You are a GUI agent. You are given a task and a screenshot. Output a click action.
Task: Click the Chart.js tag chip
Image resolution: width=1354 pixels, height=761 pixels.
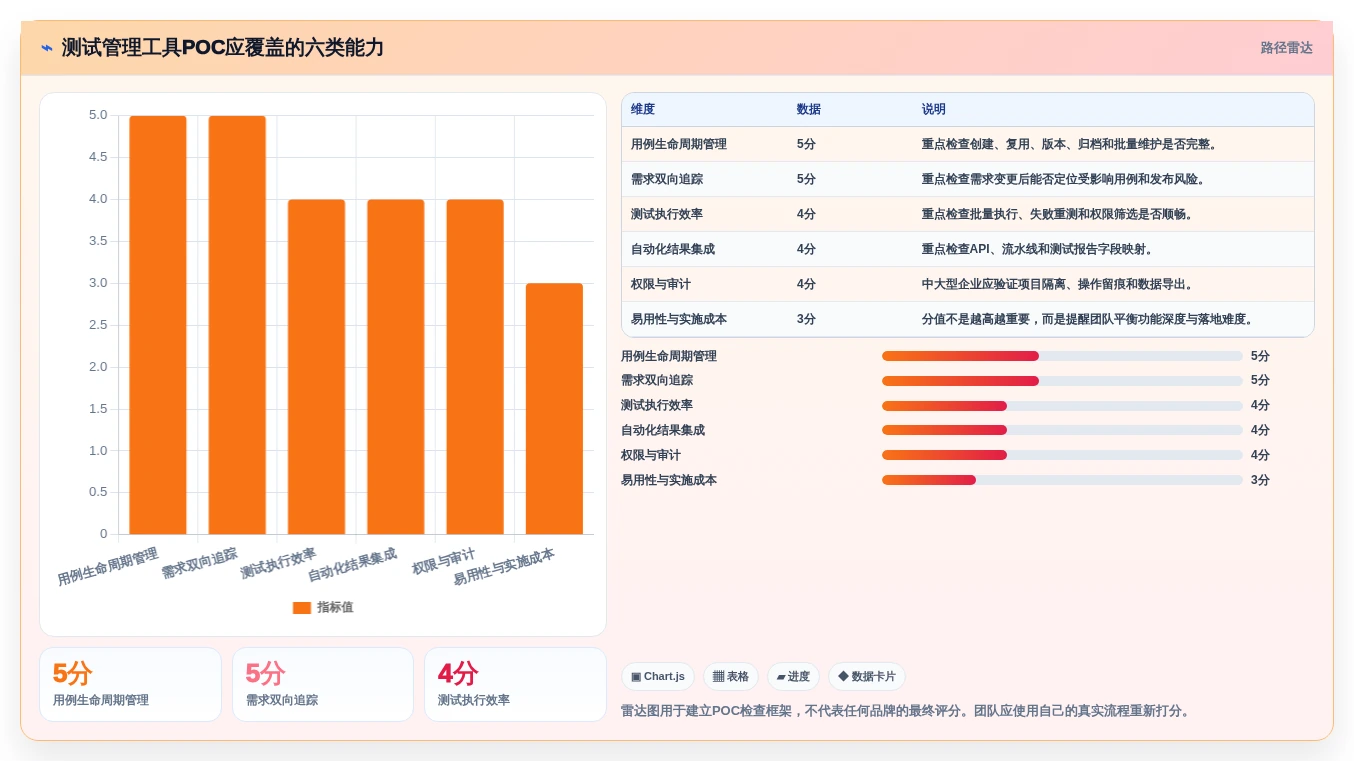658,677
